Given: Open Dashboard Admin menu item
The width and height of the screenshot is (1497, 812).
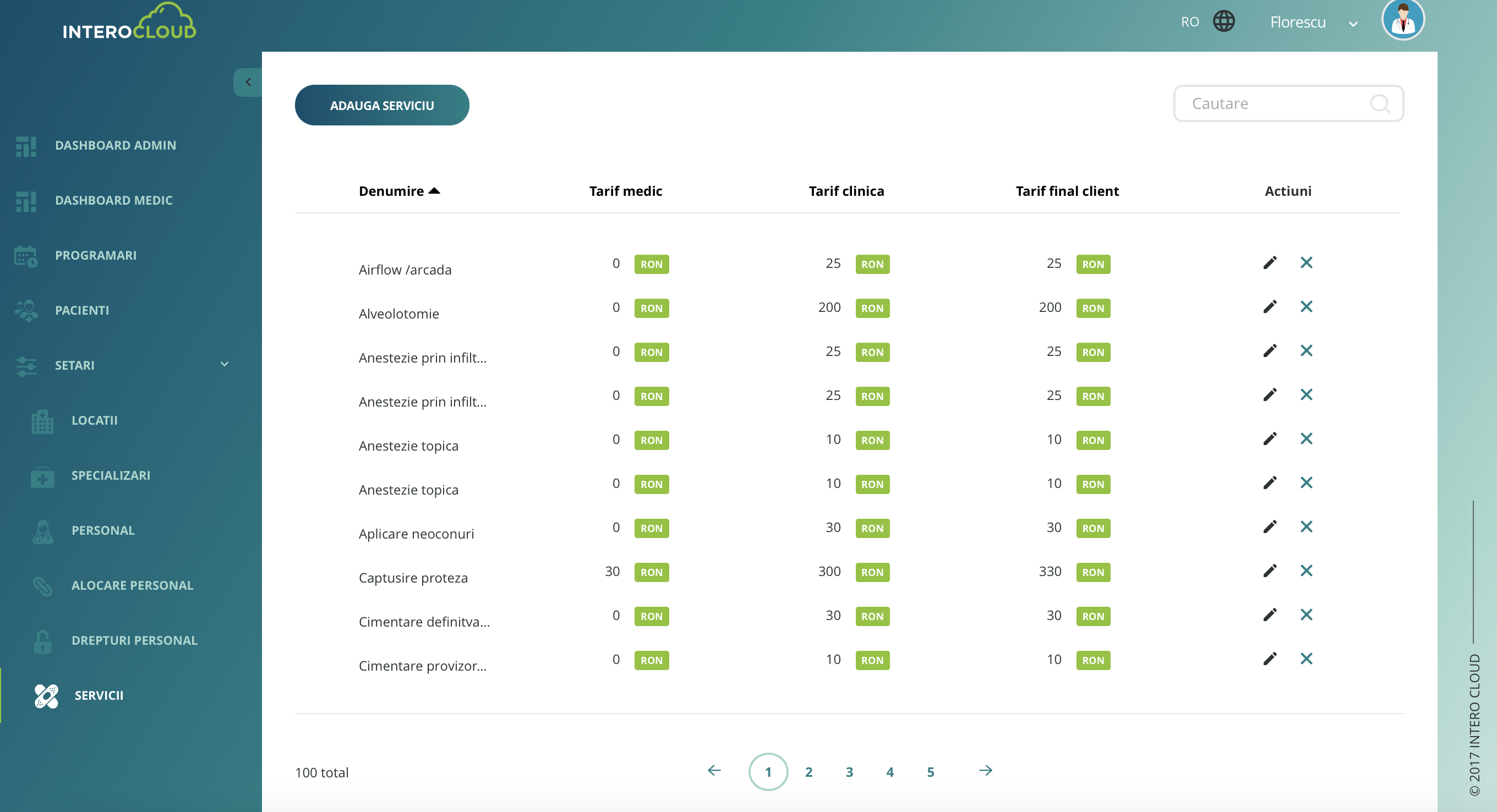Looking at the screenshot, I should click(115, 145).
